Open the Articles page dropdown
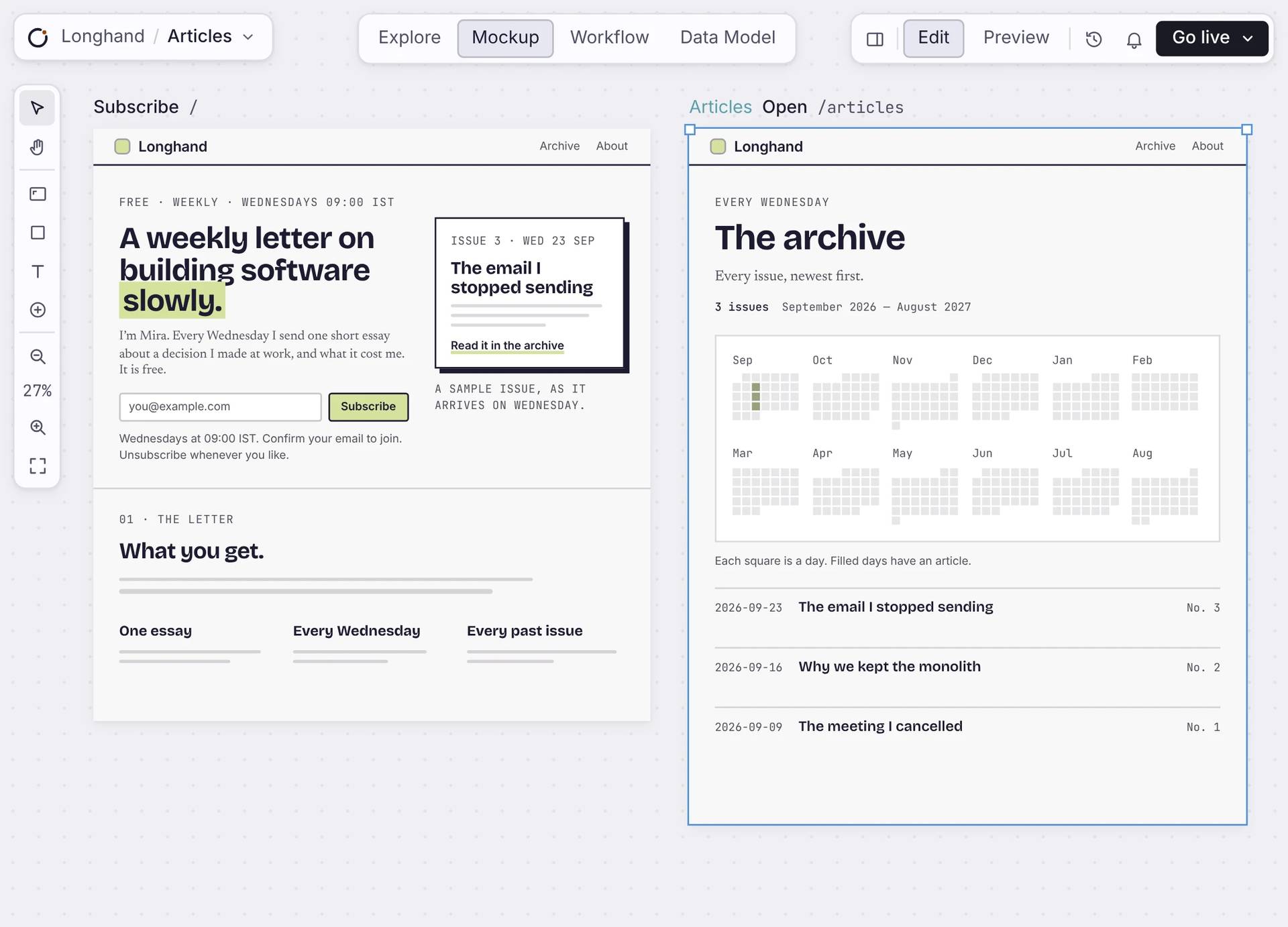 [x=248, y=37]
